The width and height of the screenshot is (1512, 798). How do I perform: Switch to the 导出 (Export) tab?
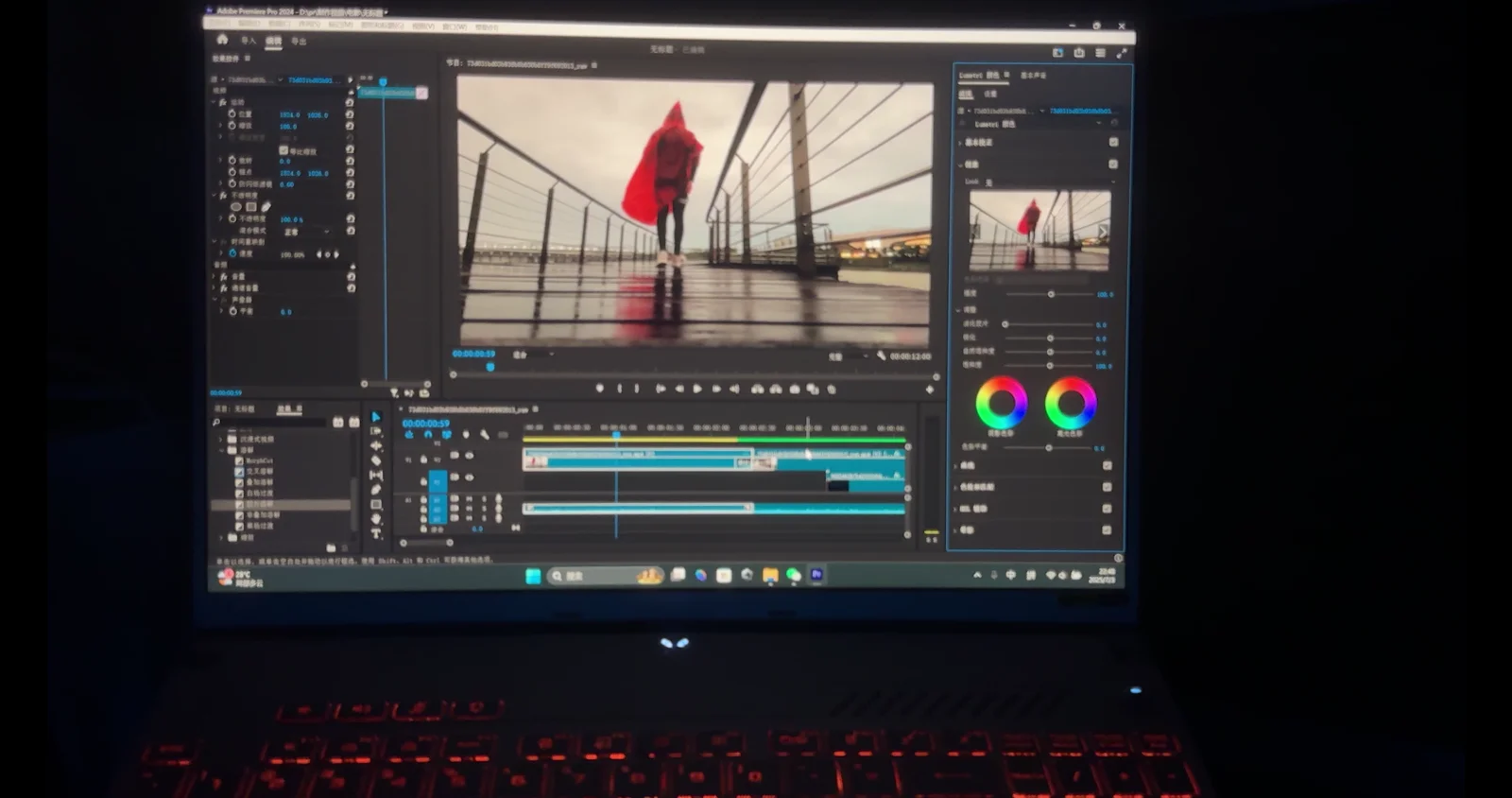[299, 42]
